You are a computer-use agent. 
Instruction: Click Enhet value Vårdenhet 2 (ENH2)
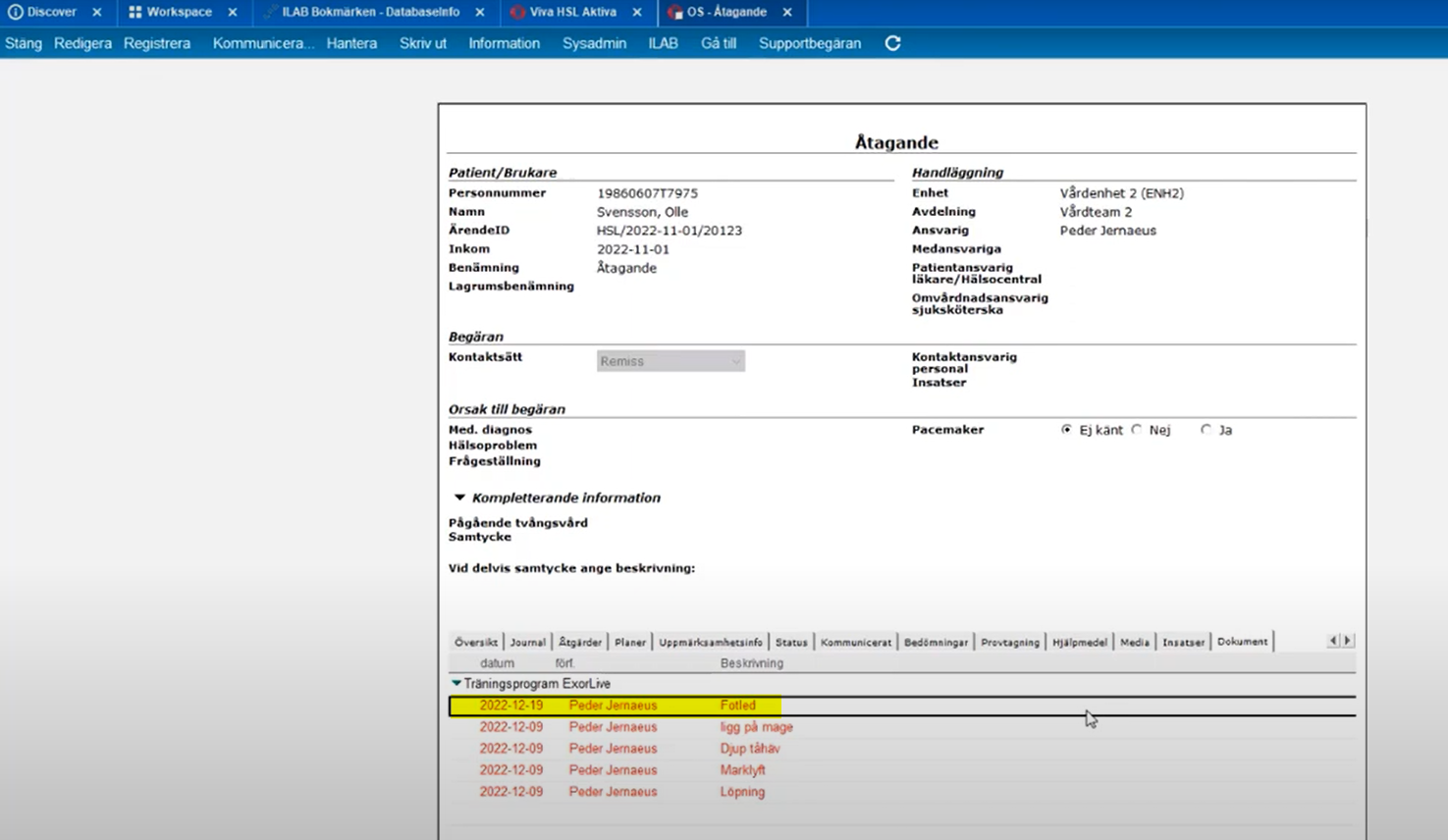tap(1121, 193)
